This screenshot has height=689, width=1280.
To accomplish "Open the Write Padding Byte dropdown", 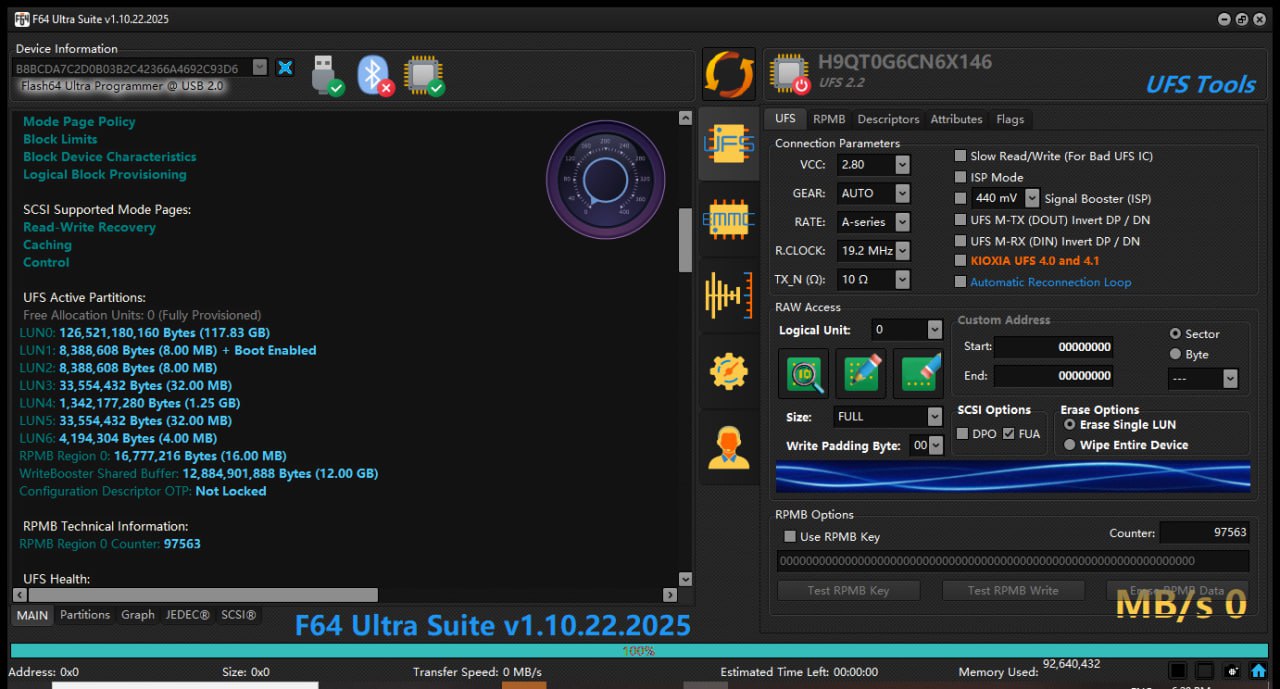I will click(x=935, y=446).
